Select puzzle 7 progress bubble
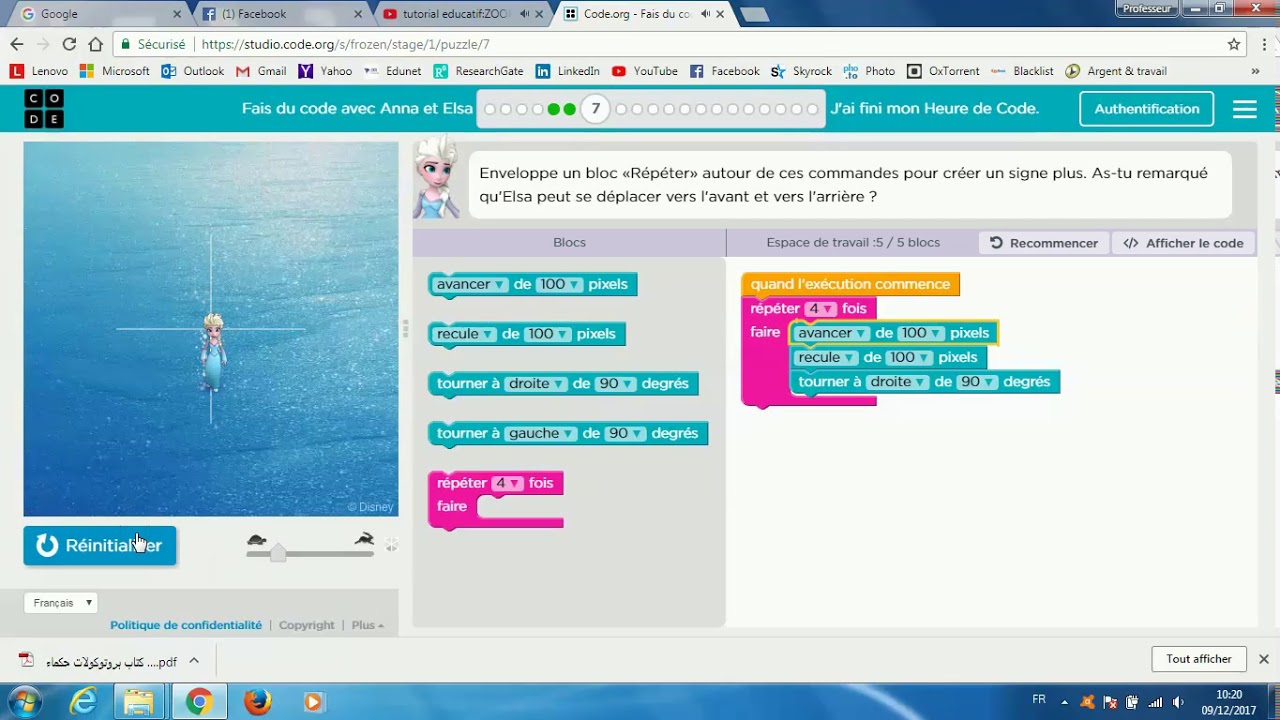 pos(595,109)
